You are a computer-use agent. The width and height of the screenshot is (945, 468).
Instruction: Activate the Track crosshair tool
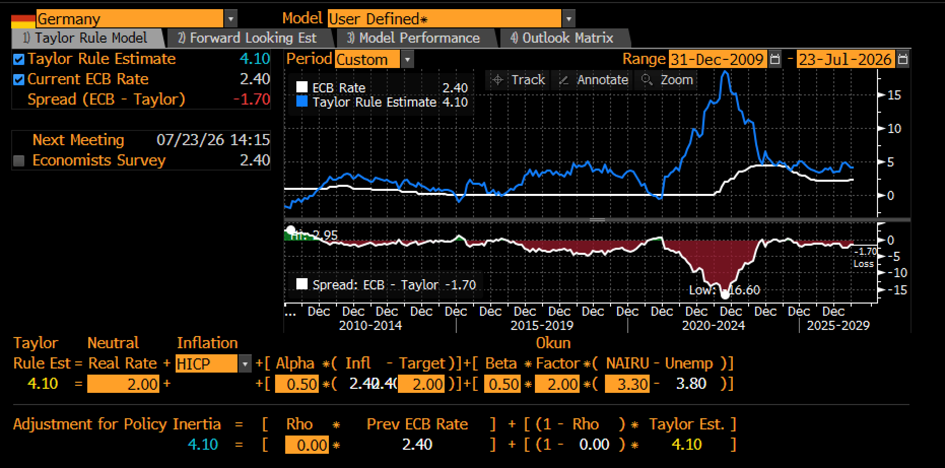pos(518,80)
